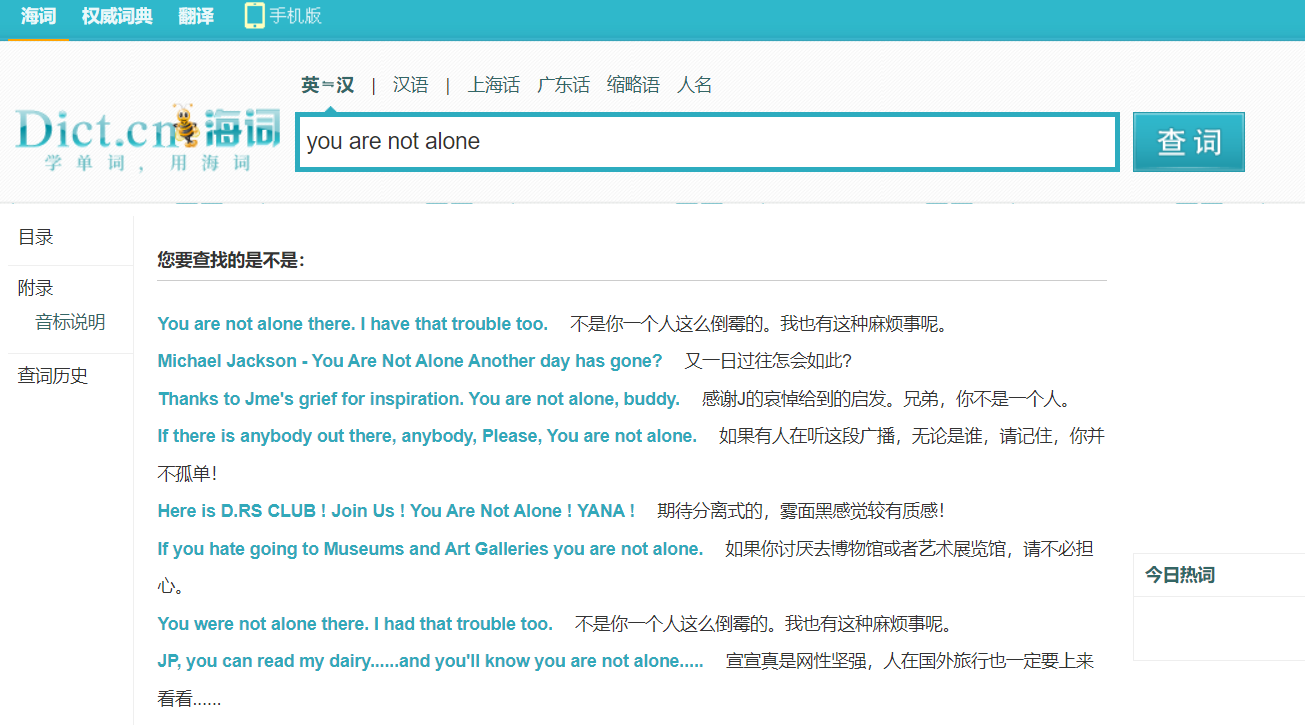Image resolution: width=1305 pixels, height=725 pixels.
Task: Open 查词历史 in the sidebar
Action: (53, 376)
